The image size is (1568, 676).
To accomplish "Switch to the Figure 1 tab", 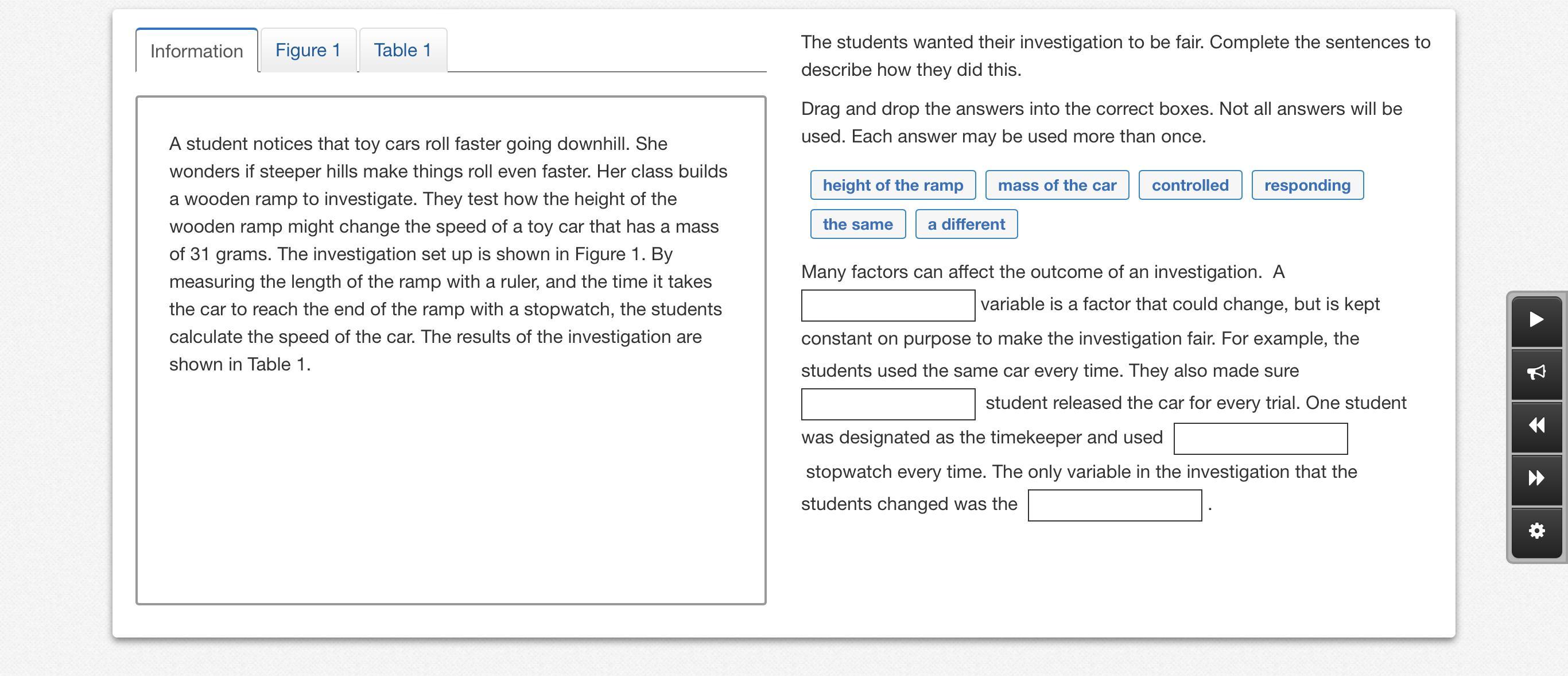I will [308, 50].
